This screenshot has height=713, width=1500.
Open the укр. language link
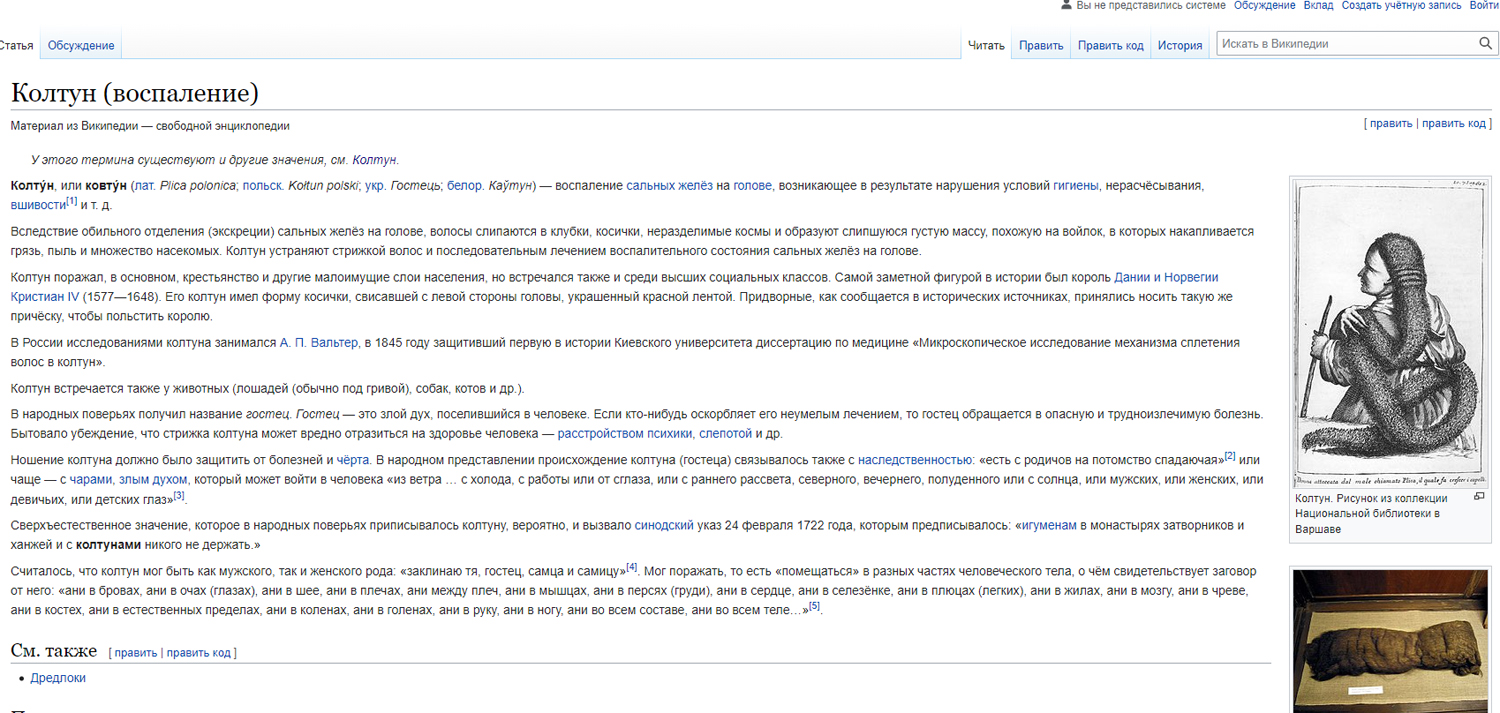[376, 186]
